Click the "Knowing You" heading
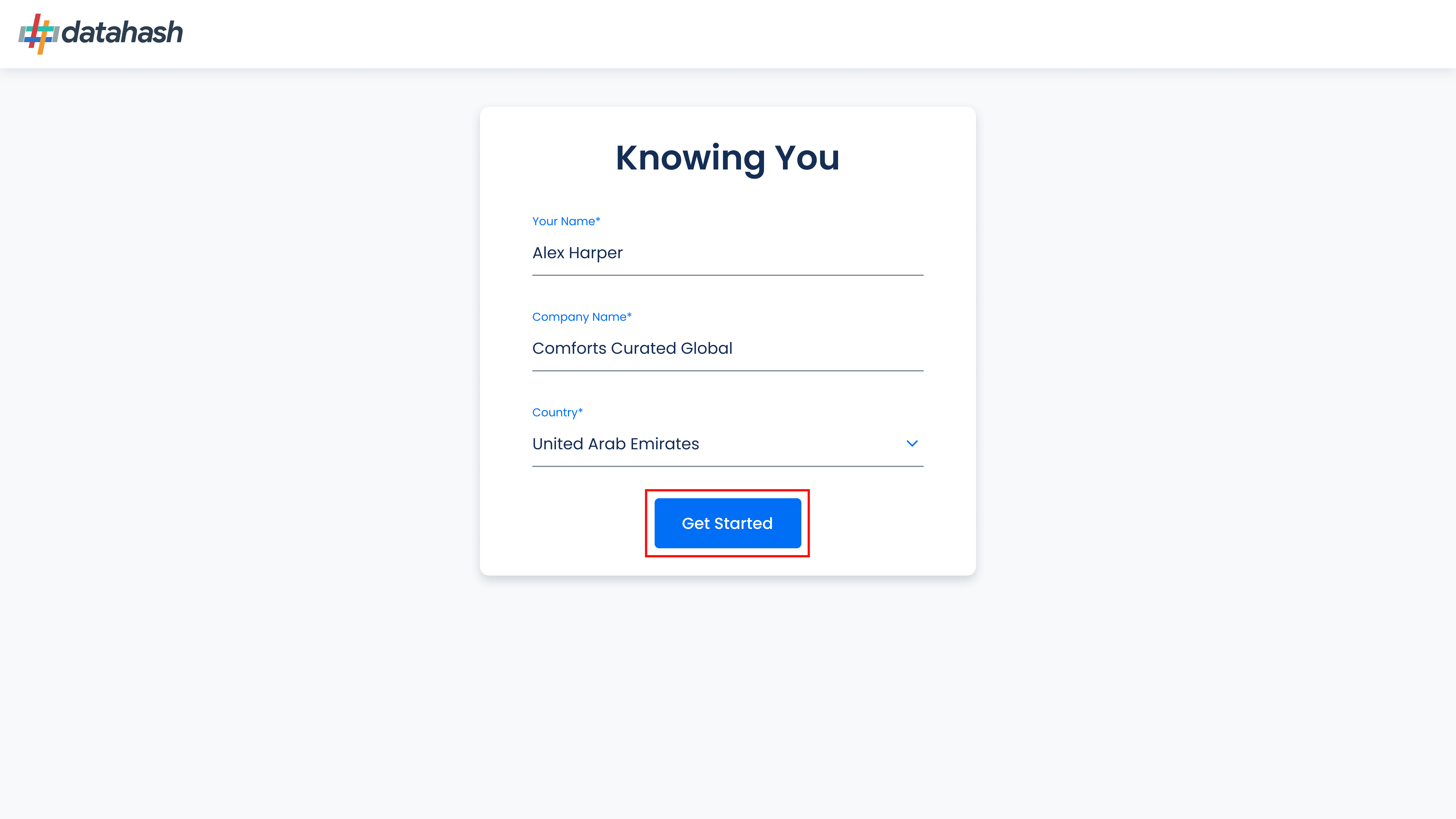The height and width of the screenshot is (819, 1456). tap(727, 158)
